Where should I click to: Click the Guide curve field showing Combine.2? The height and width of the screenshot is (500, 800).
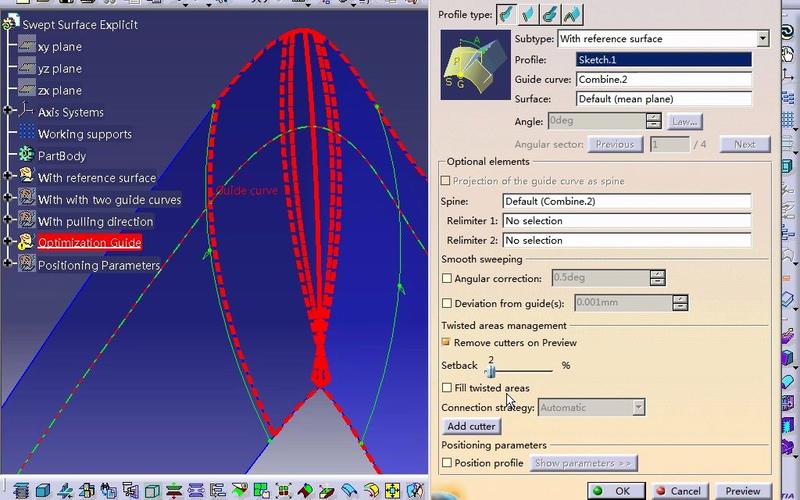(664, 80)
